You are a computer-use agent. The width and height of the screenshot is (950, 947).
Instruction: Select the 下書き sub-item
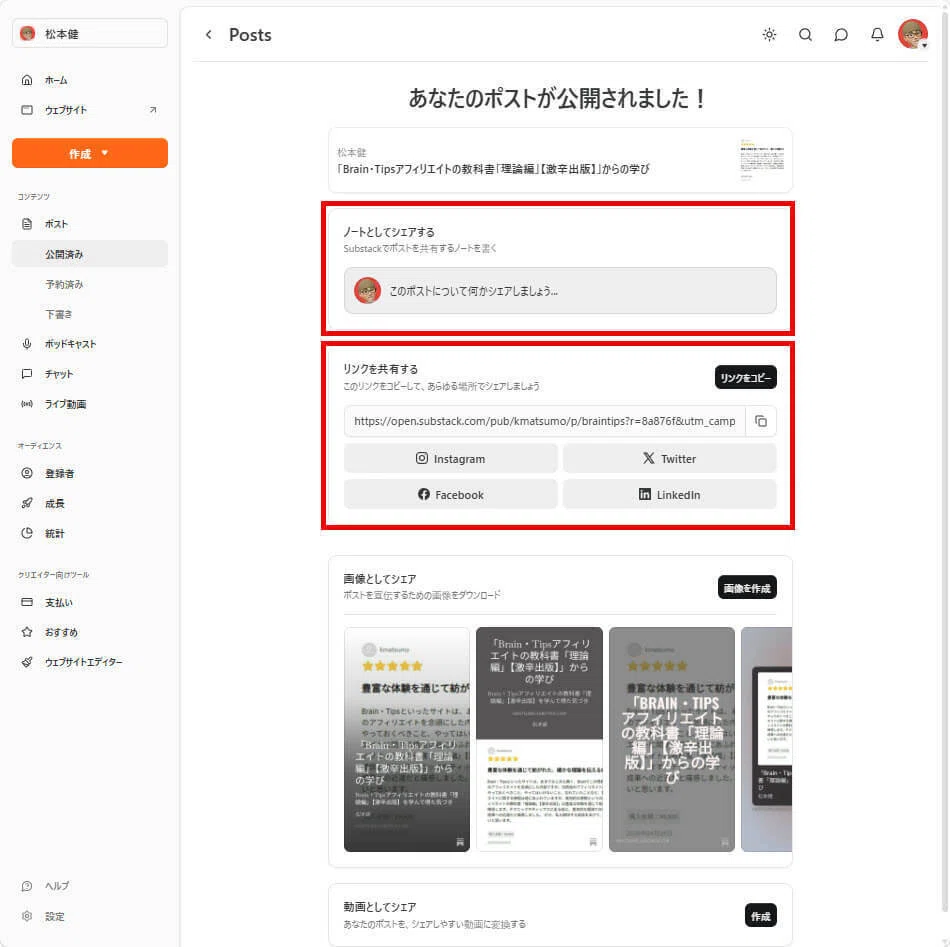click(x=90, y=314)
